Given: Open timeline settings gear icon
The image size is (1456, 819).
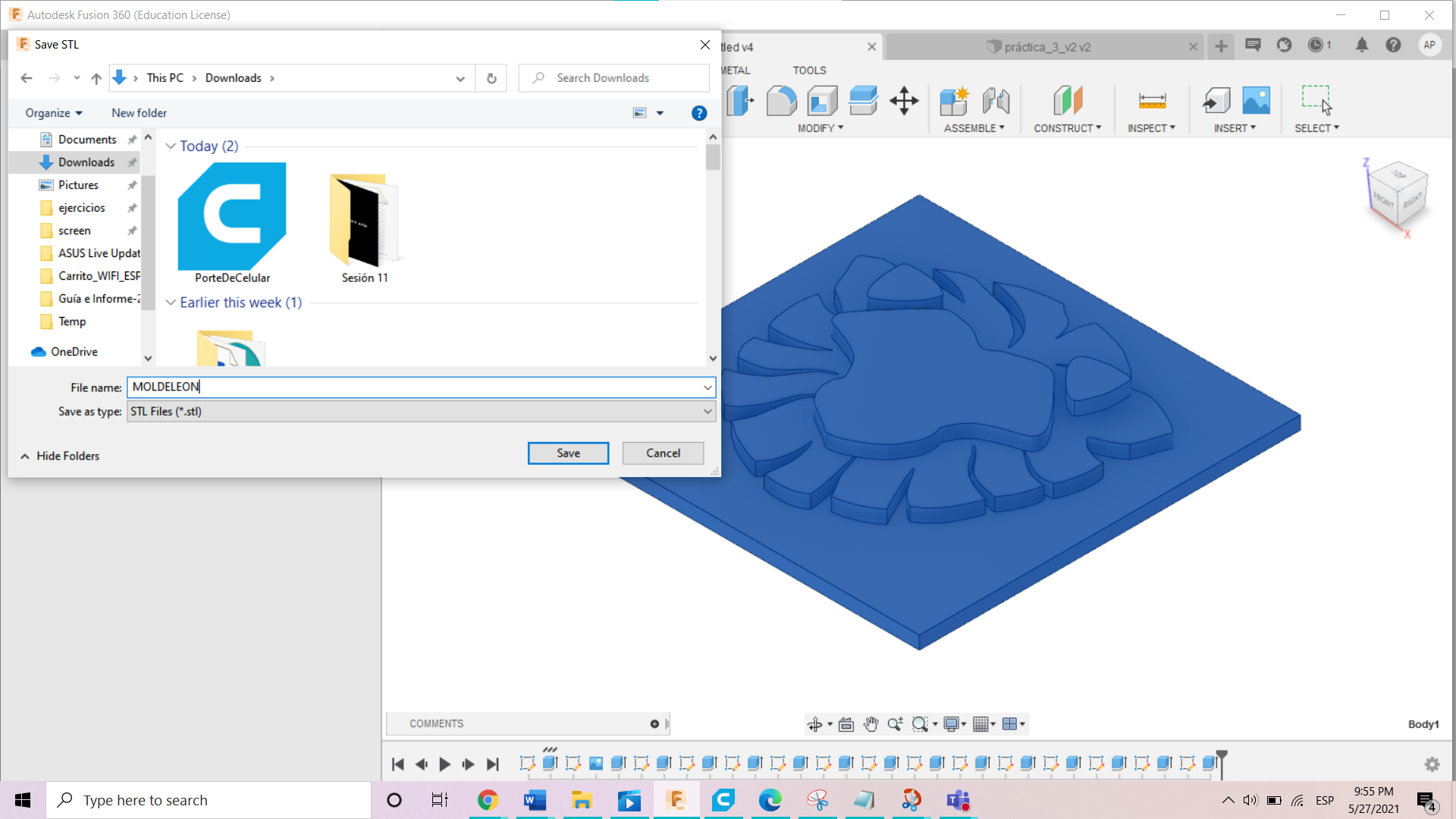Looking at the screenshot, I should pos(1432,764).
